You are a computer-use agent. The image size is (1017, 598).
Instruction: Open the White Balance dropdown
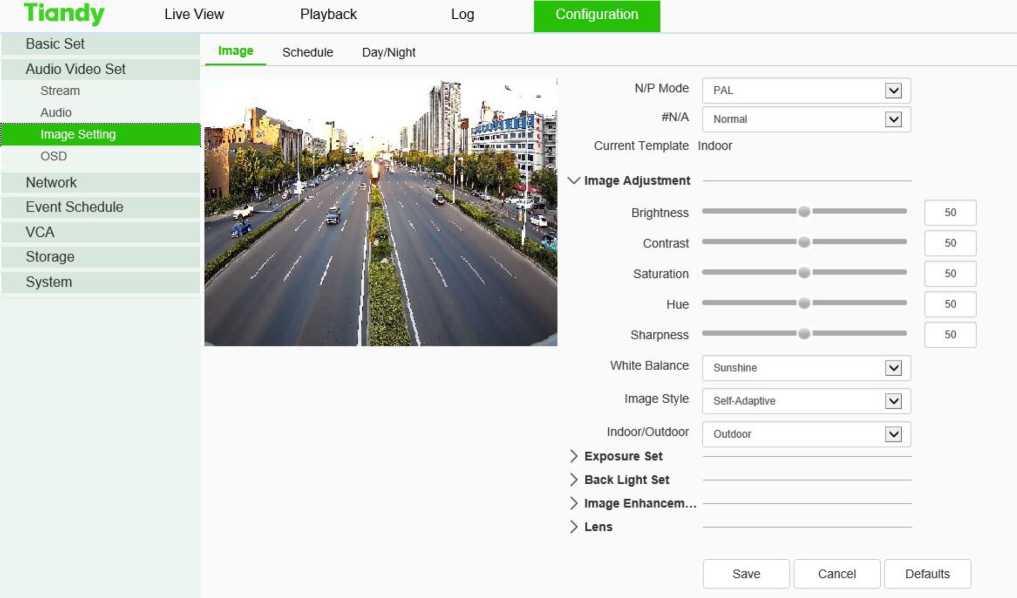[x=805, y=368]
